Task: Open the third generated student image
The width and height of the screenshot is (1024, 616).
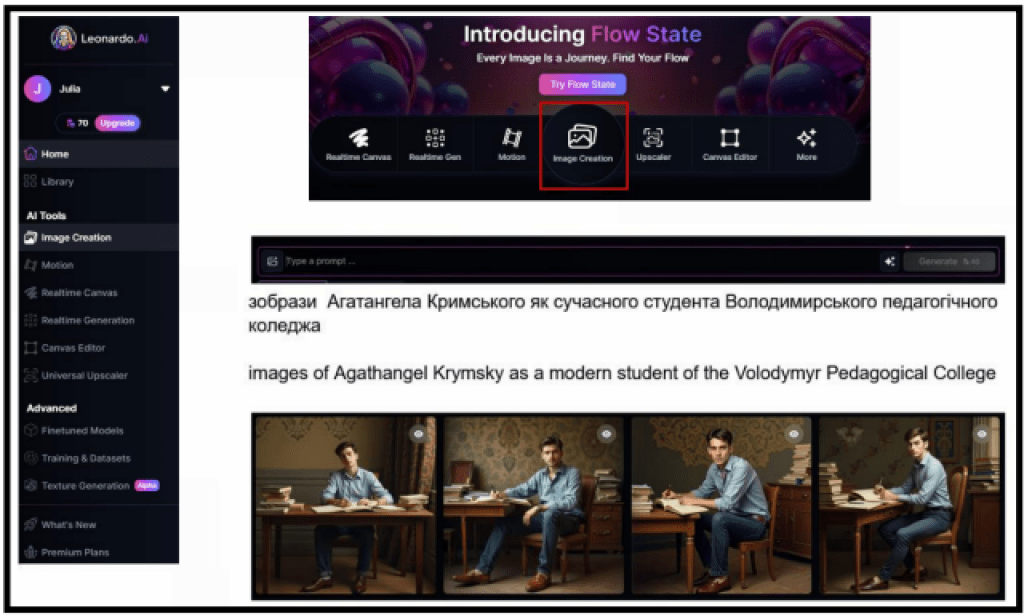Action: point(721,506)
